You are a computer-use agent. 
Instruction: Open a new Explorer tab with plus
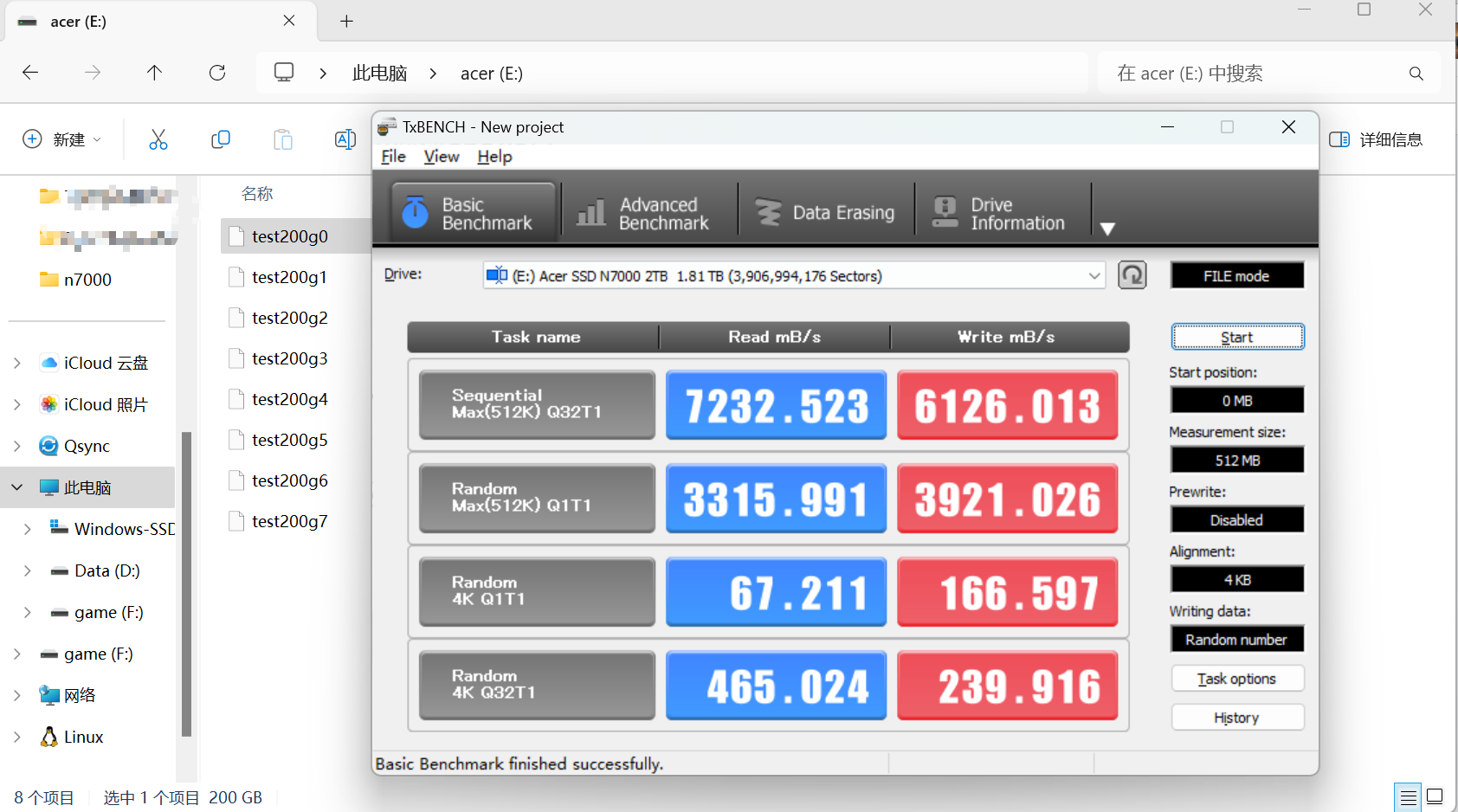point(346,21)
